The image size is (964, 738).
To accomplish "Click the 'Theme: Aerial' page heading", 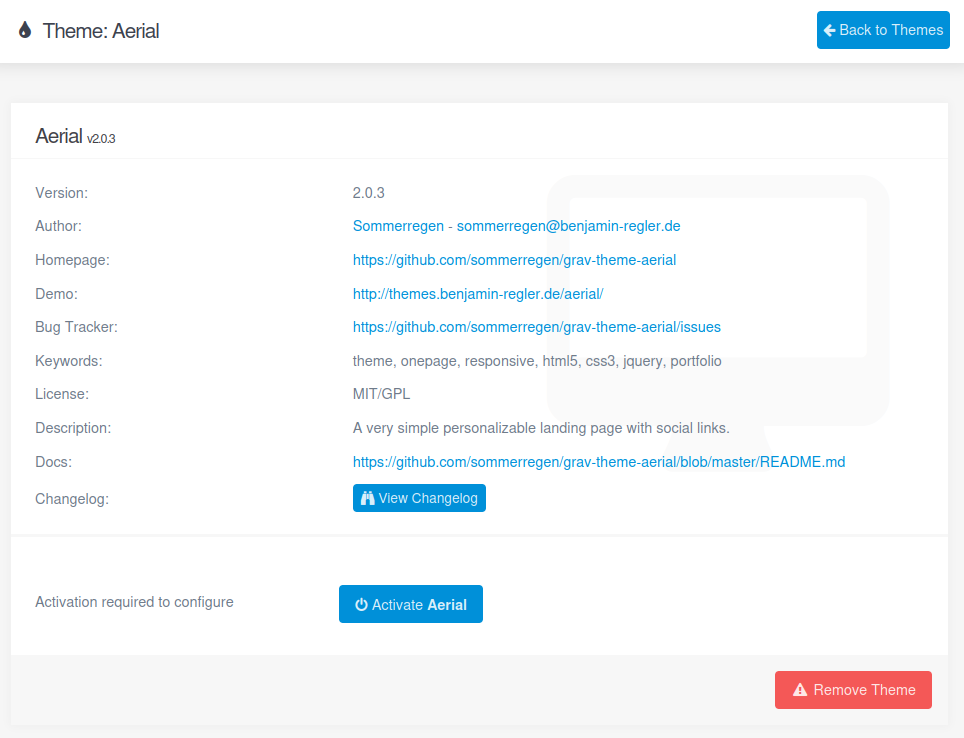I will pyautogui.click(x=101, y=31).
